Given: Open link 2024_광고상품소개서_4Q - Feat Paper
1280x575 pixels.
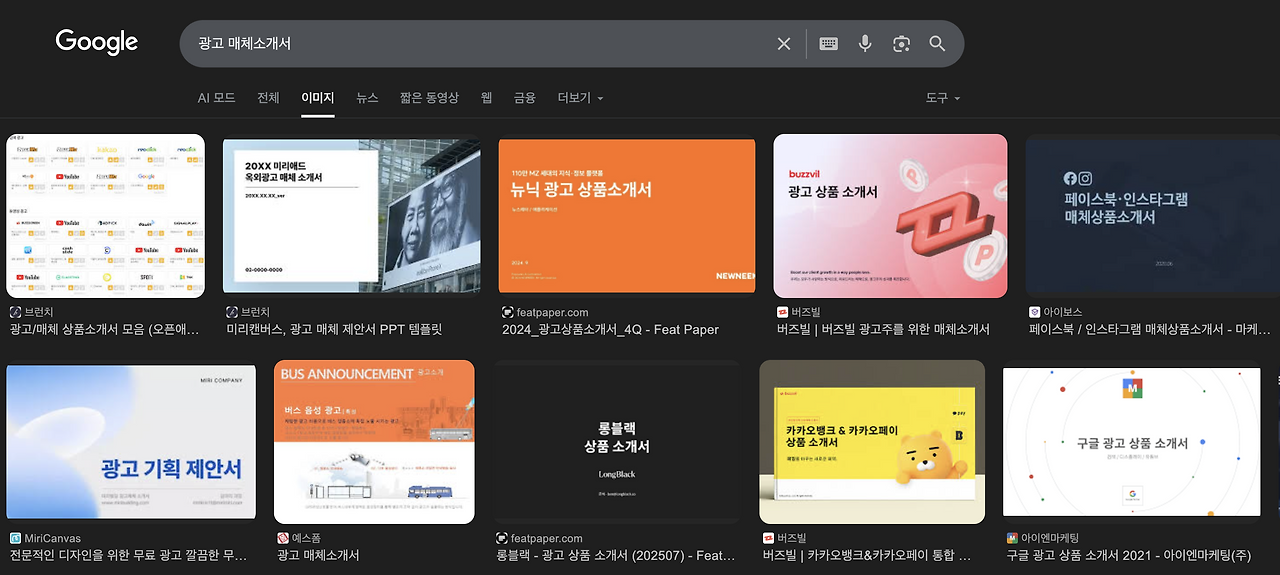Looking at the screenshot, I should 610,329.
